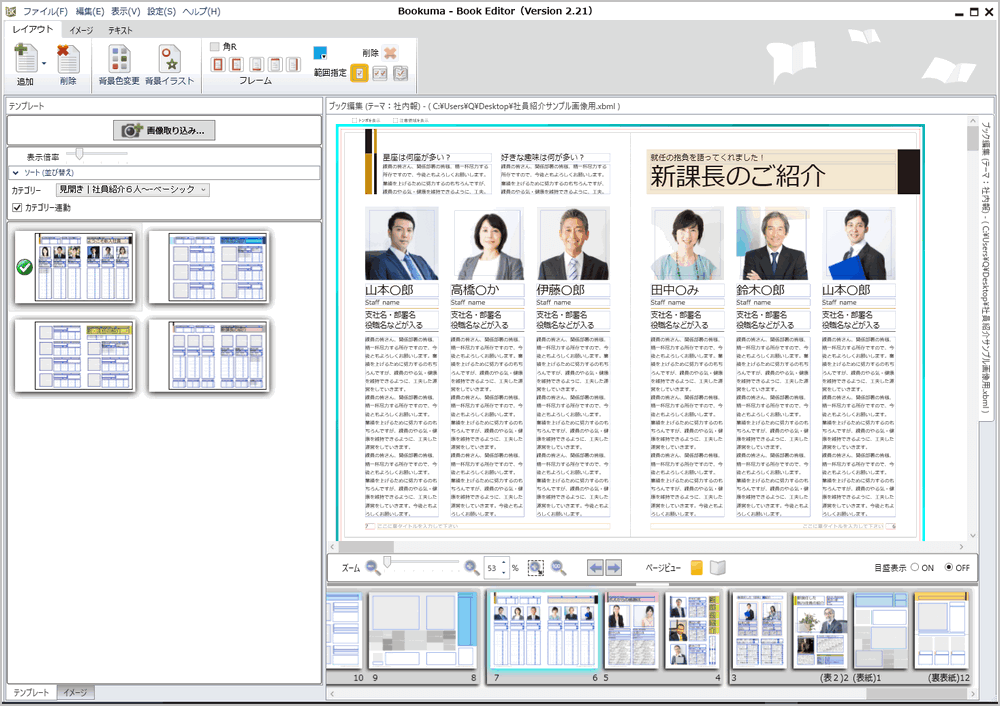Open the 背景イラスト background illustration tool
This screenshot has height=706, width=1000.
point(170,59)
